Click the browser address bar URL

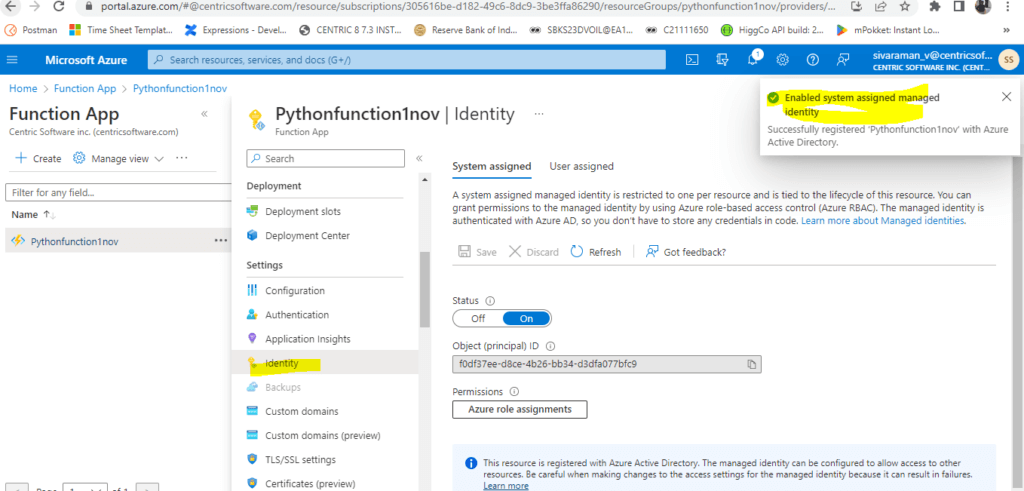pos(468,7)
